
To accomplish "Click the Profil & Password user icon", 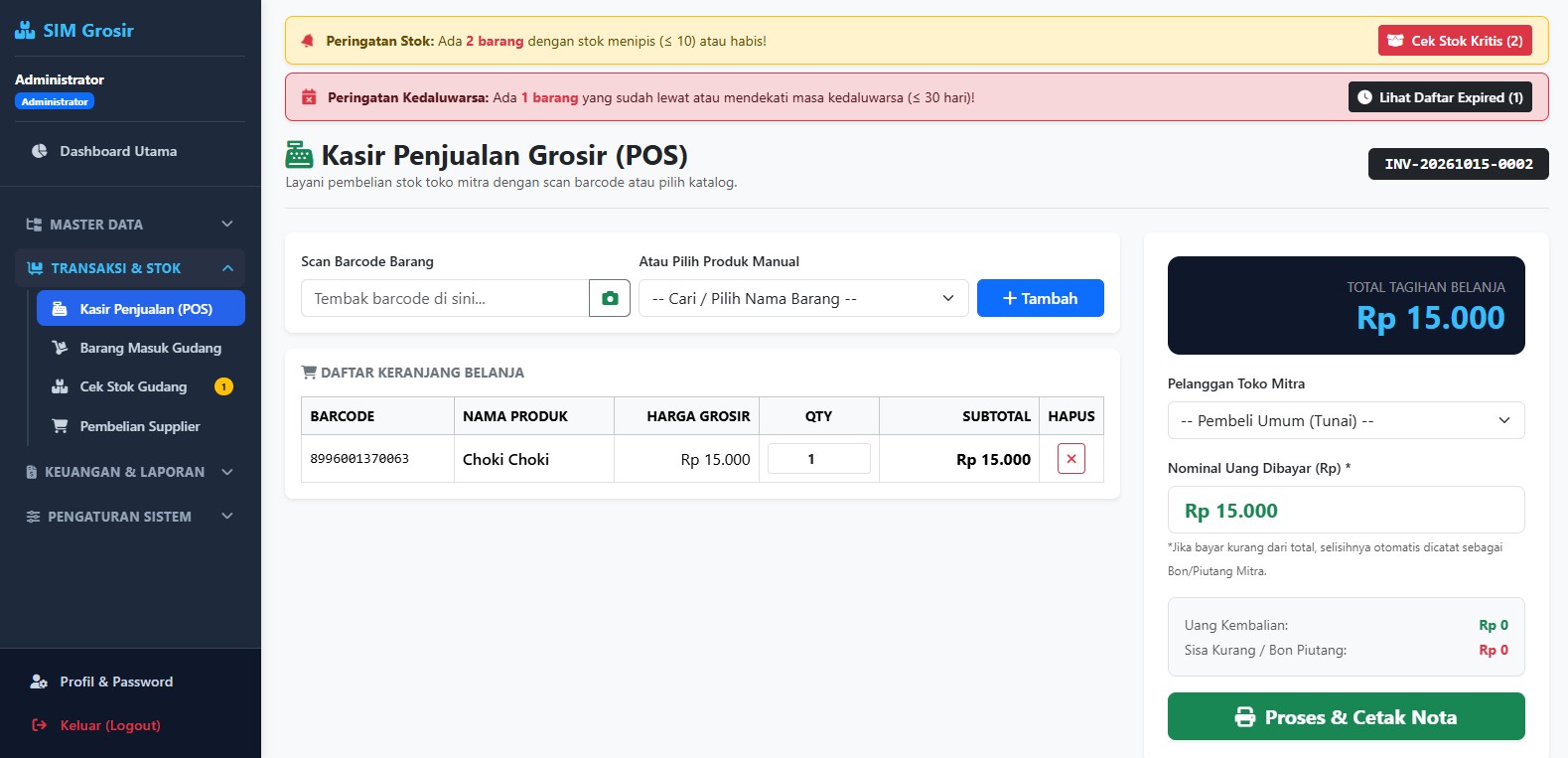I will pos(40,682).
